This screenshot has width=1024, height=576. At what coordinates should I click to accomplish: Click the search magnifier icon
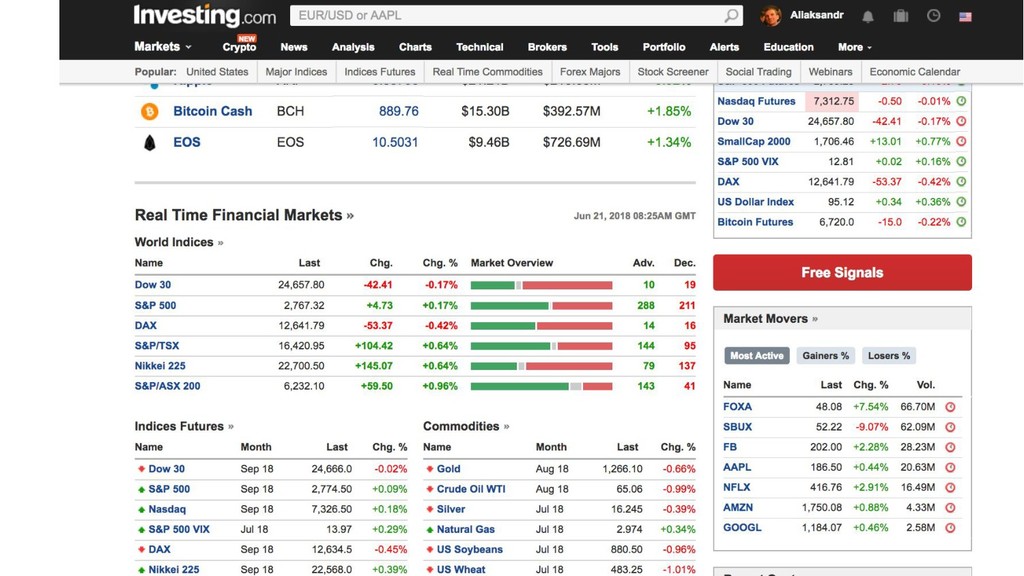click(731, 15)
